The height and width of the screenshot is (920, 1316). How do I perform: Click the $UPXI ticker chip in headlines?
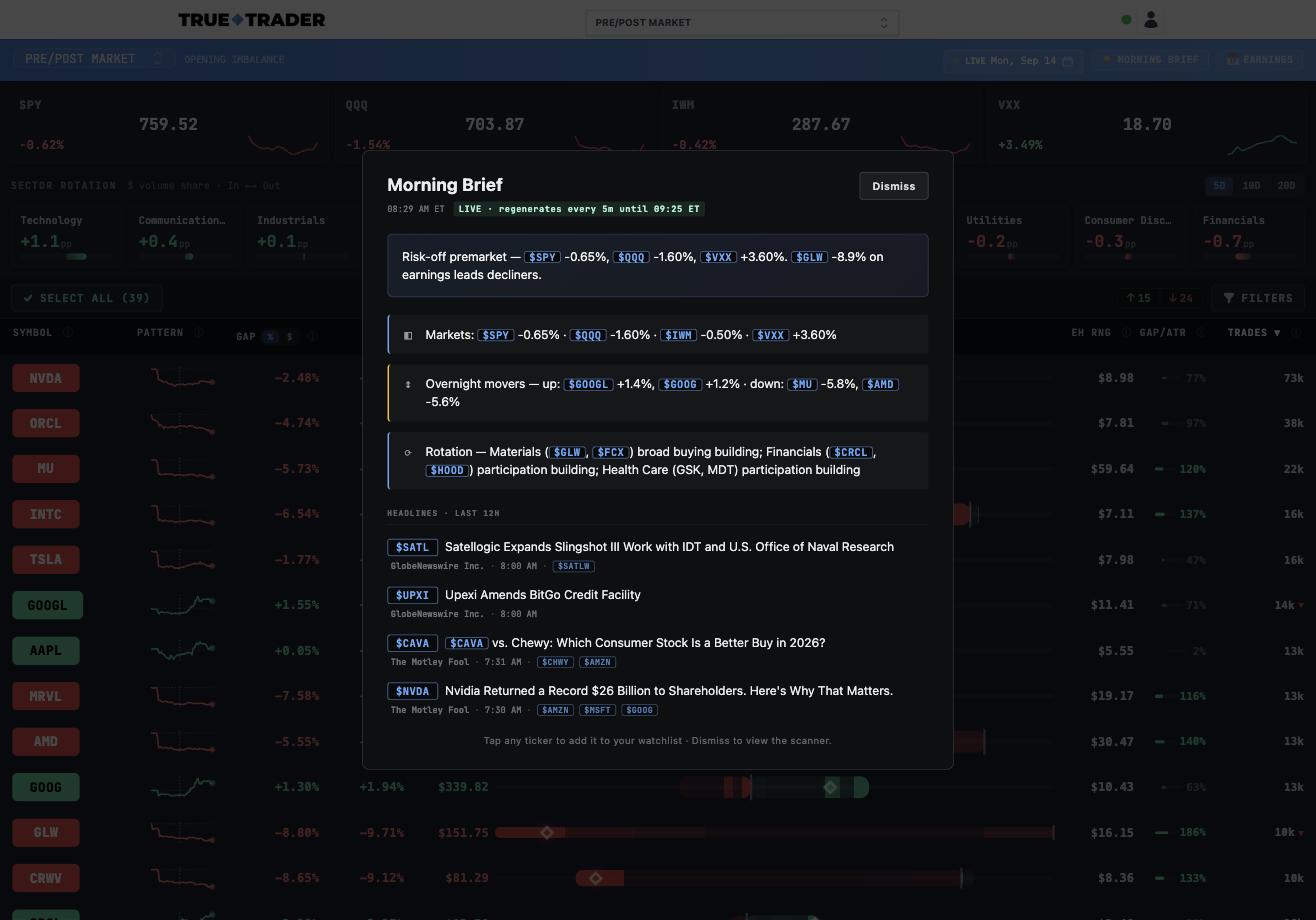click(412, 595)
